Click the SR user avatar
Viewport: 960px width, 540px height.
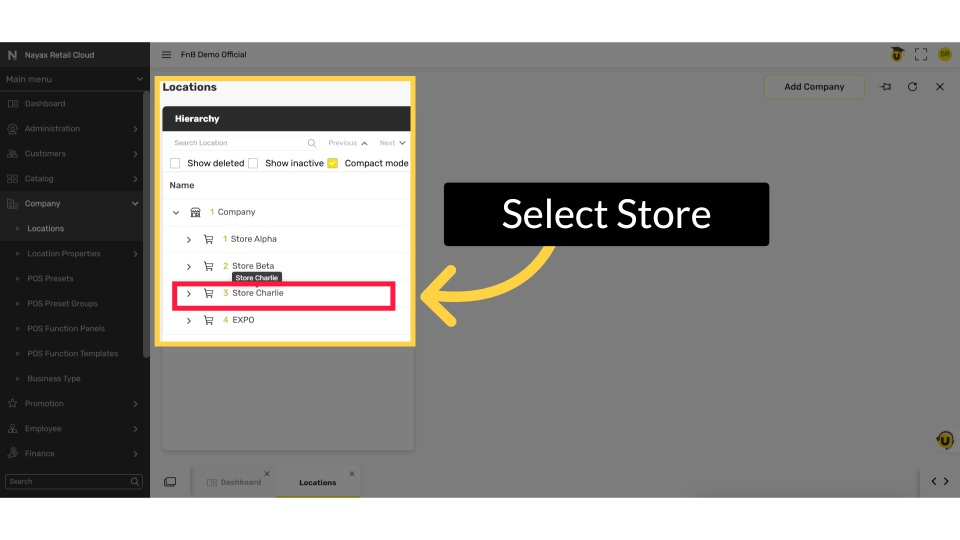(x=944, y=55)
